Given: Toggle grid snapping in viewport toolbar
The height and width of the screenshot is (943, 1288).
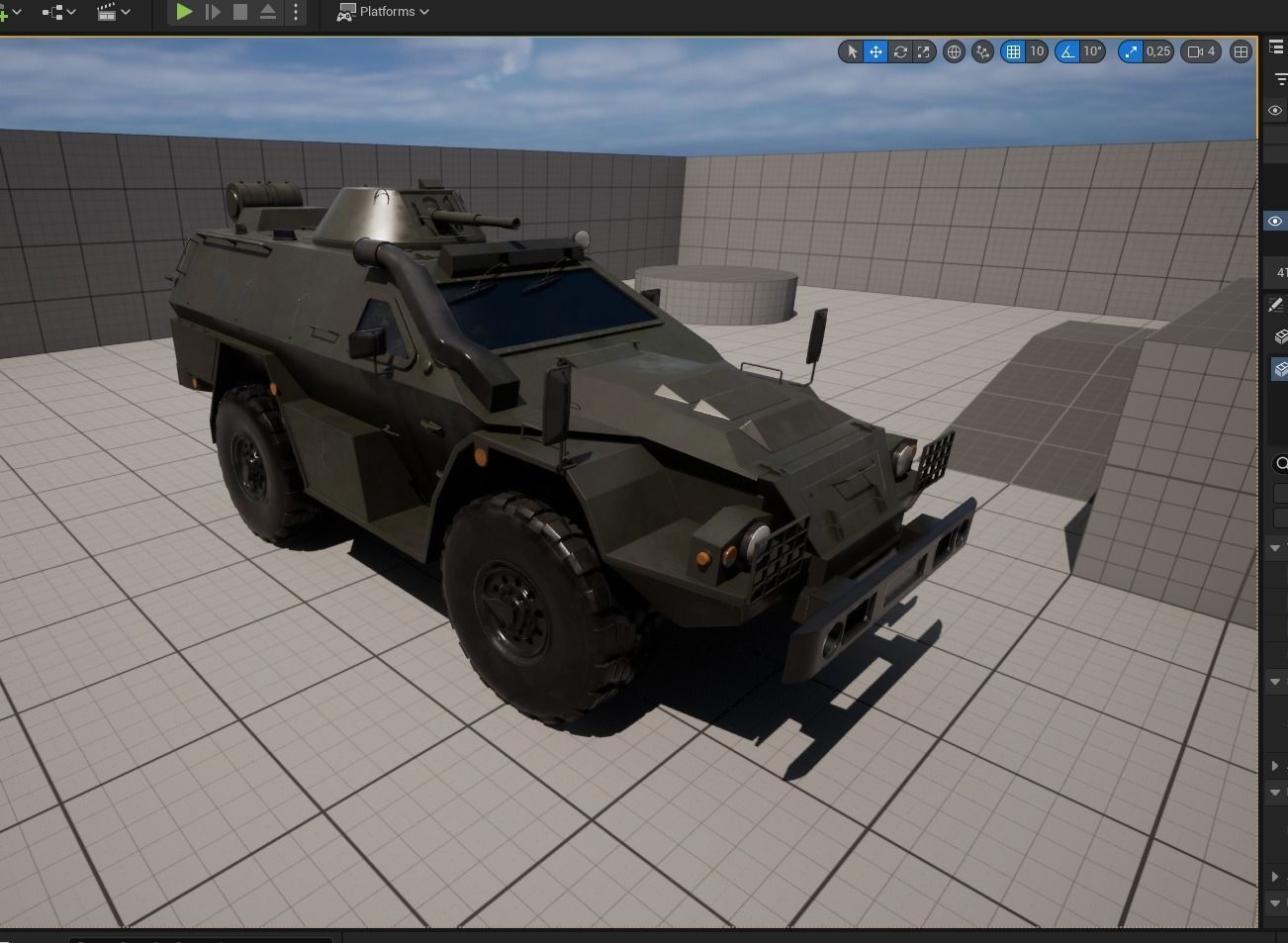Looking at the screenshot, I should 1013,51.
